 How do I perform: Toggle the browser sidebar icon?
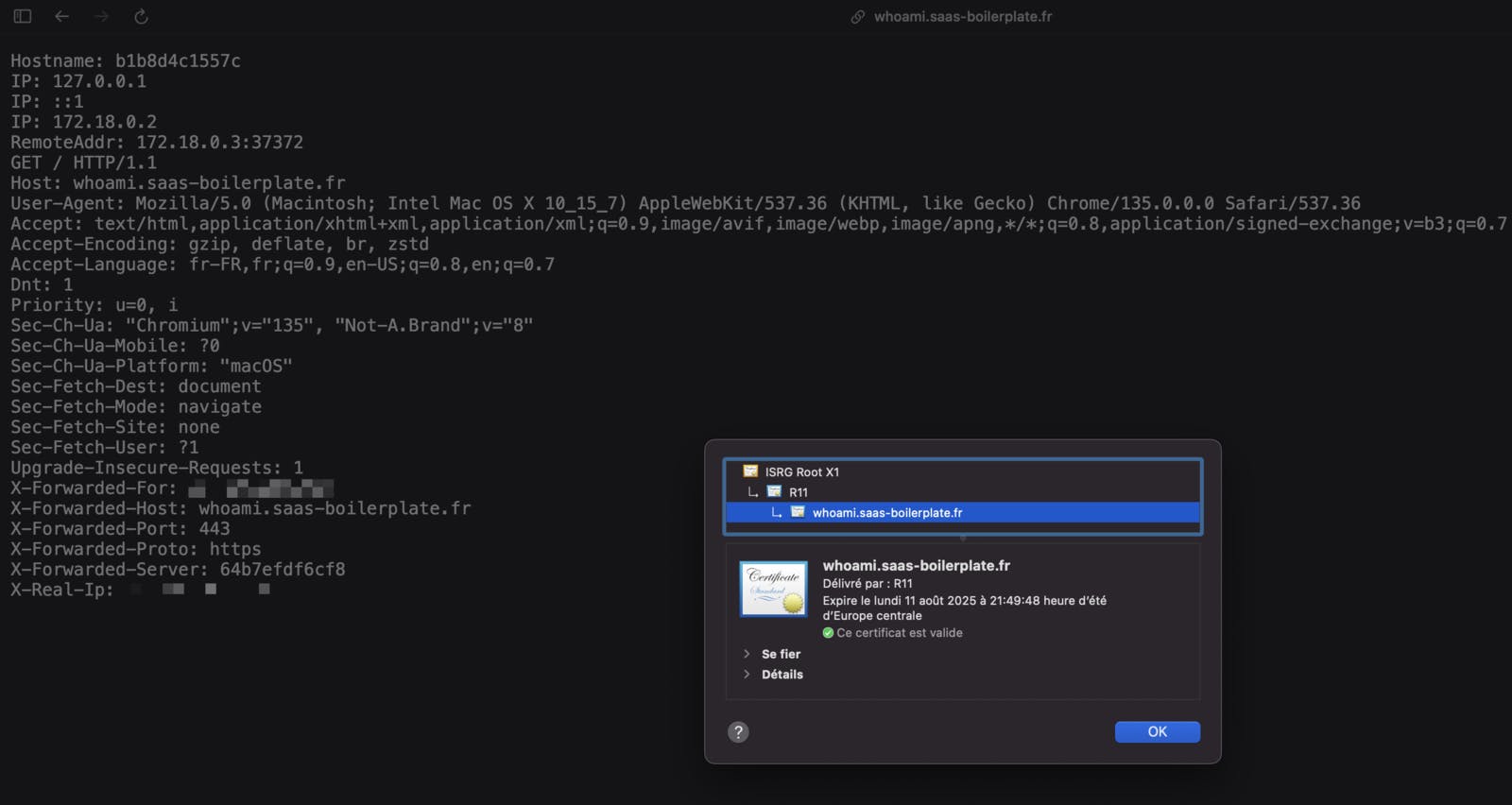click(x=23, y=16)
